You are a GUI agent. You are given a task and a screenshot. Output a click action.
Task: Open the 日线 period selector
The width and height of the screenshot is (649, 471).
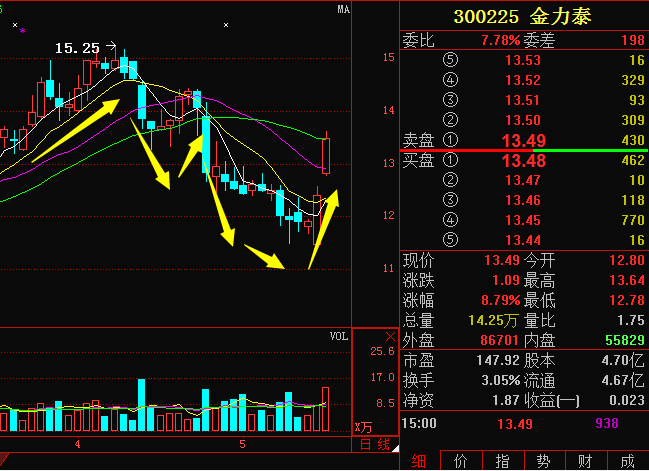[x=375, y=445]
